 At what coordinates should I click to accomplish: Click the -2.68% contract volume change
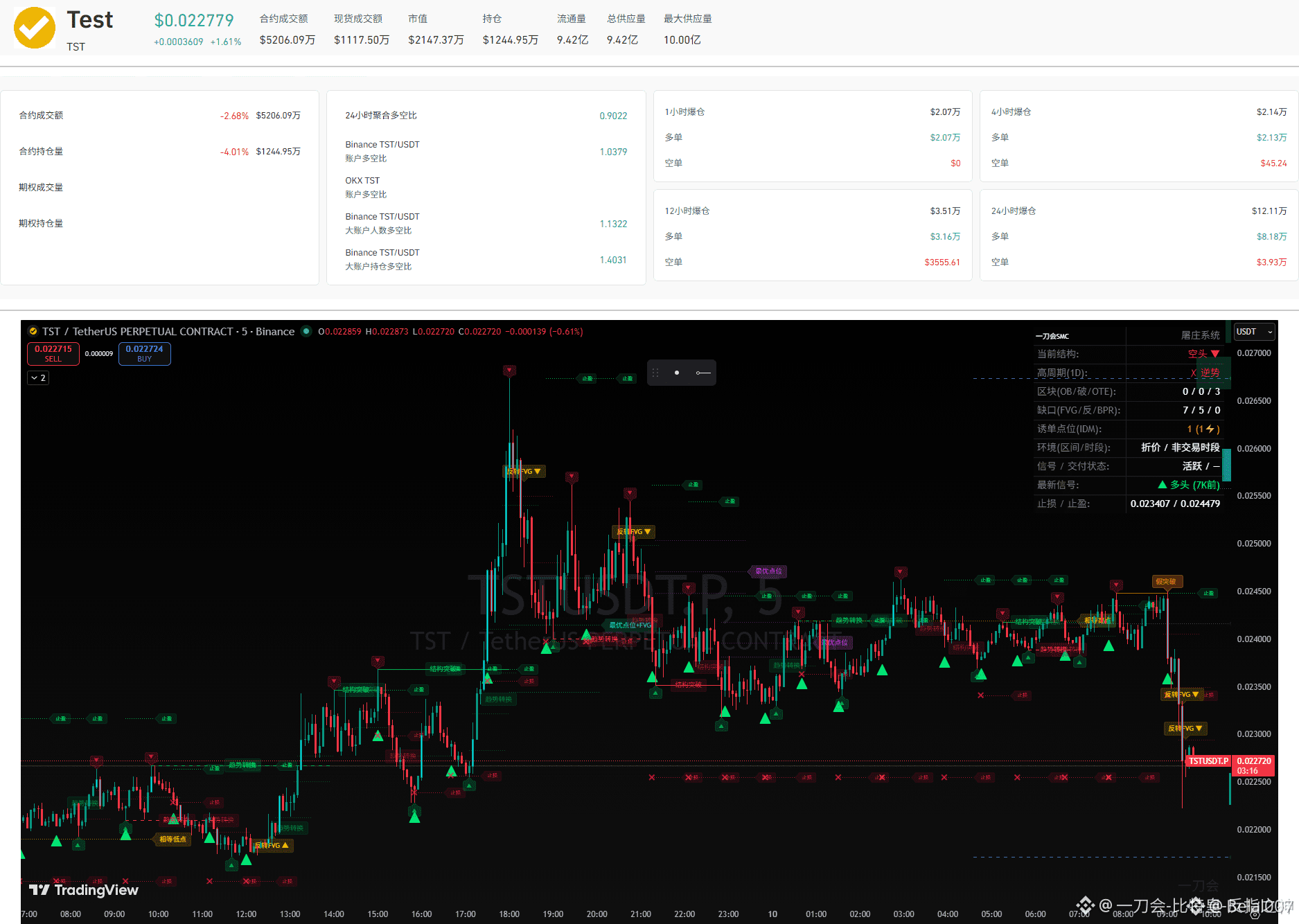tap(234, 116)
